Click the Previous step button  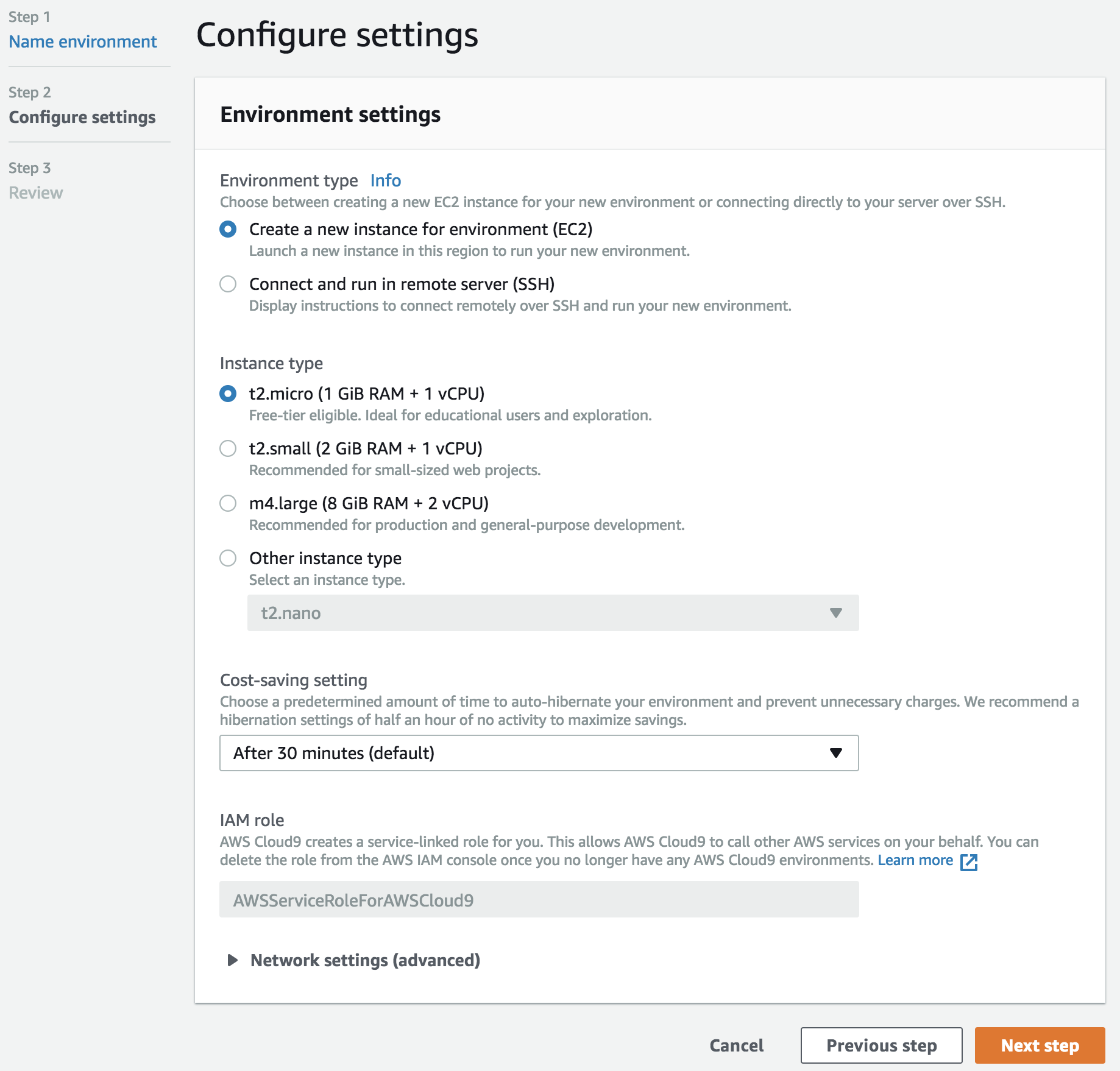tap(881, 1045)
